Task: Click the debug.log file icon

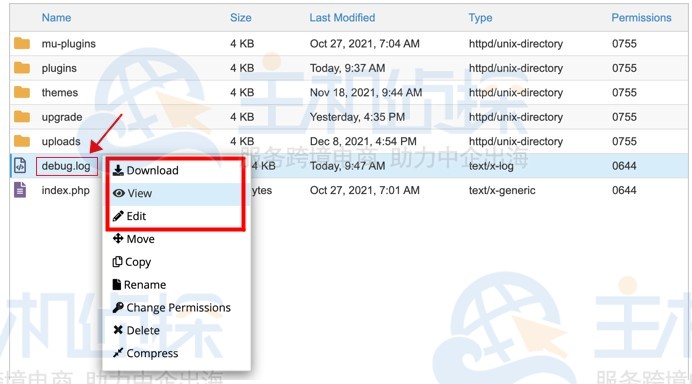Action: pos(20,166)
